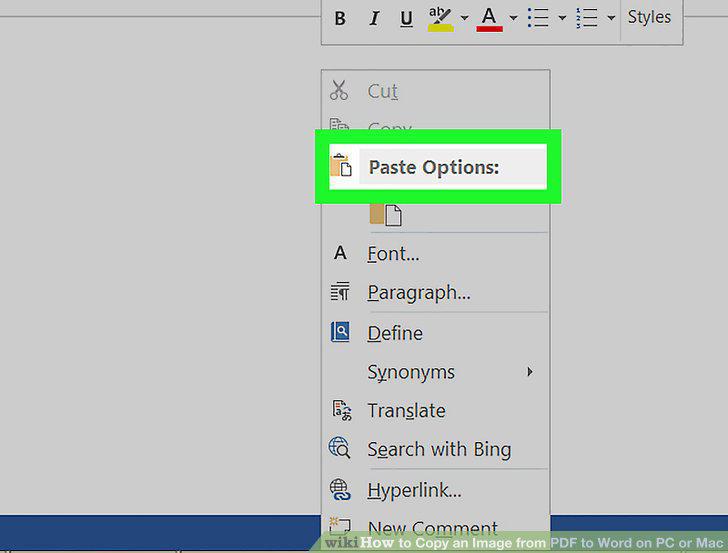Toggle bold formatting in mini toolbar
This screenshot has height=553, width=728.
(x=340, y=19)
